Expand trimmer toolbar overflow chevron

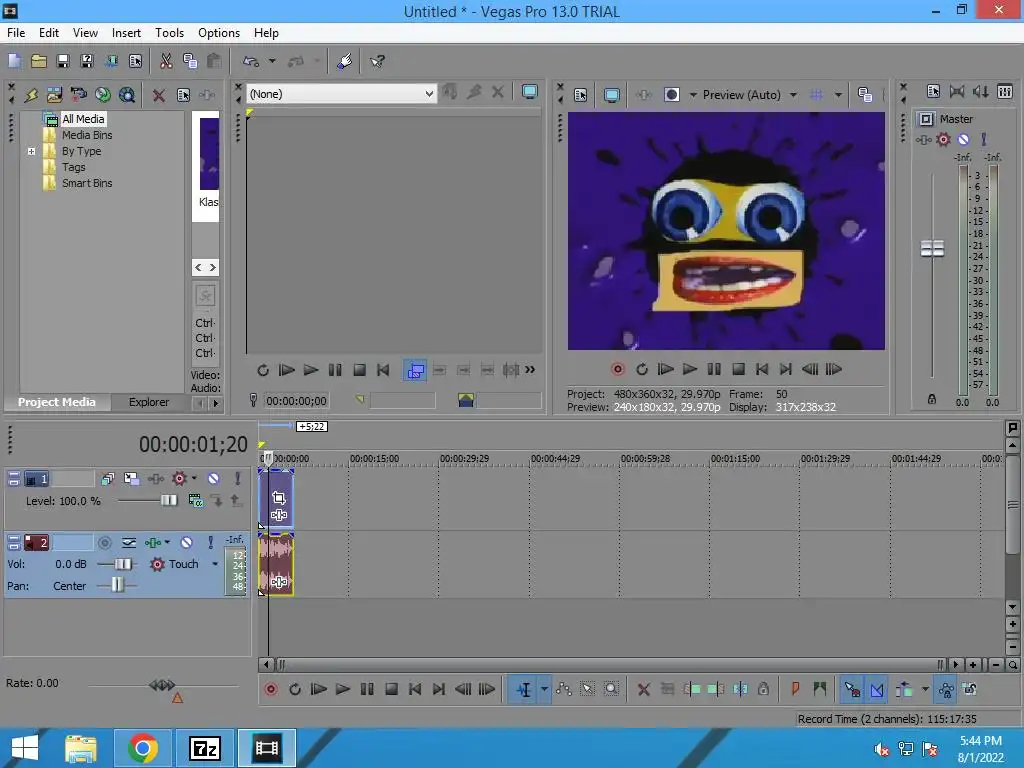pos(530,370)
